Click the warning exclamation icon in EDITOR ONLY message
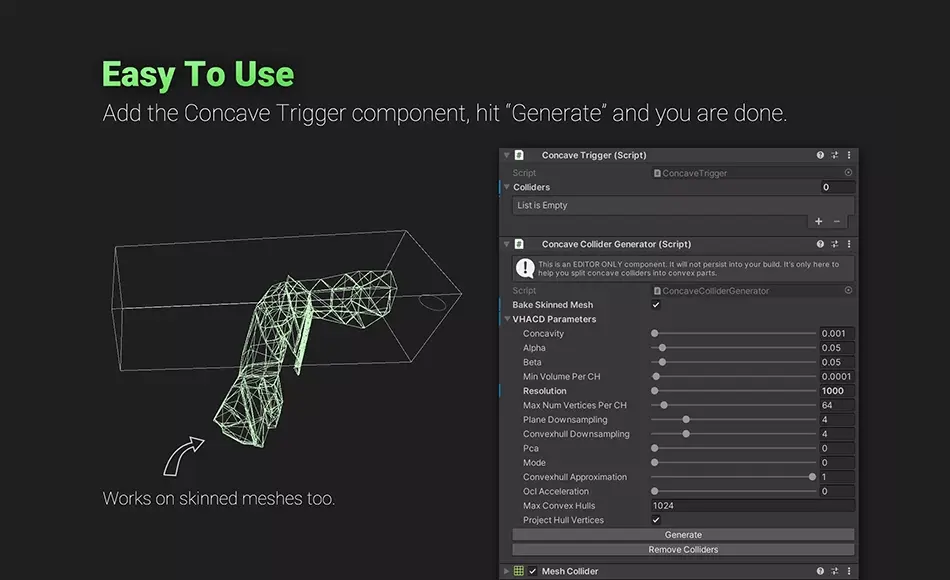The height and width of the screenshot is (580, 950). click(x=525, y=267)
